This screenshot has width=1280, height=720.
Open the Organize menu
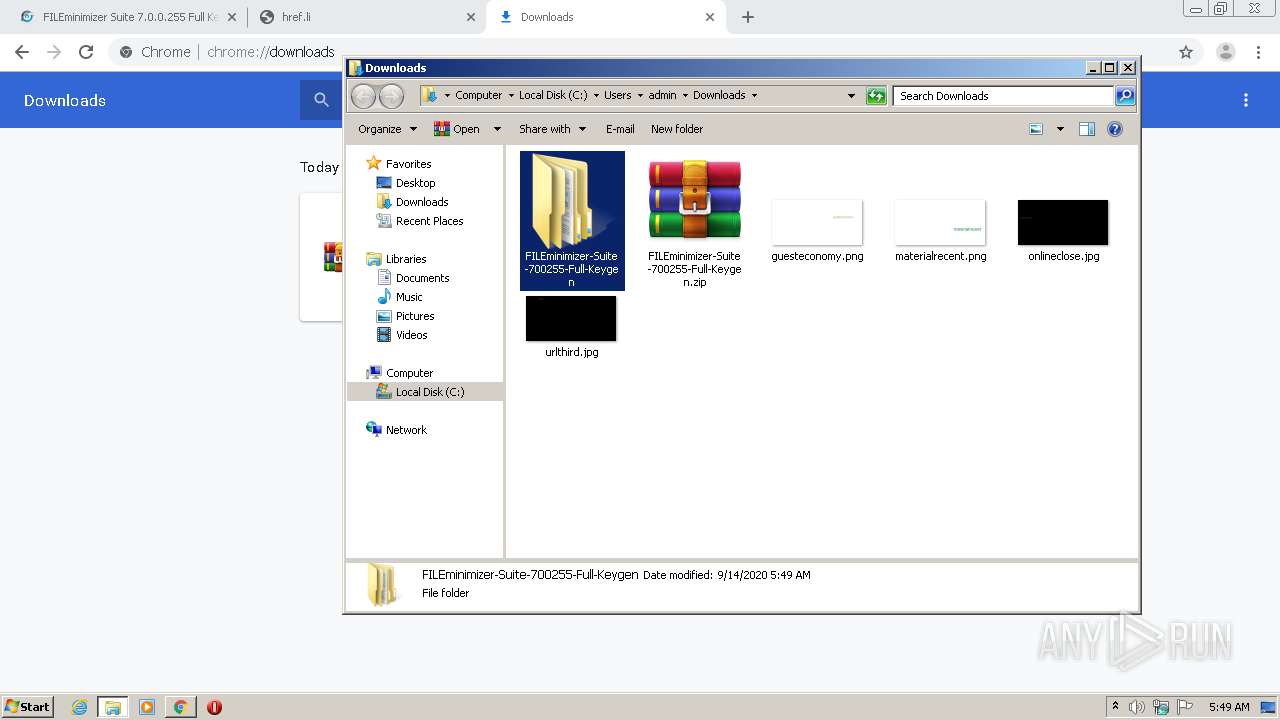click(x=387, y=129)
